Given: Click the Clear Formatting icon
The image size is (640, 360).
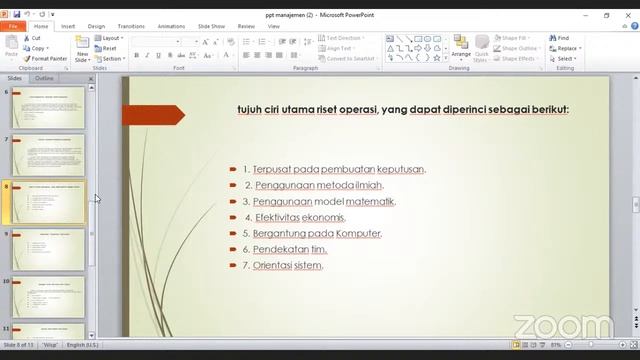Looking at the screenshot, I should point(231,42).
